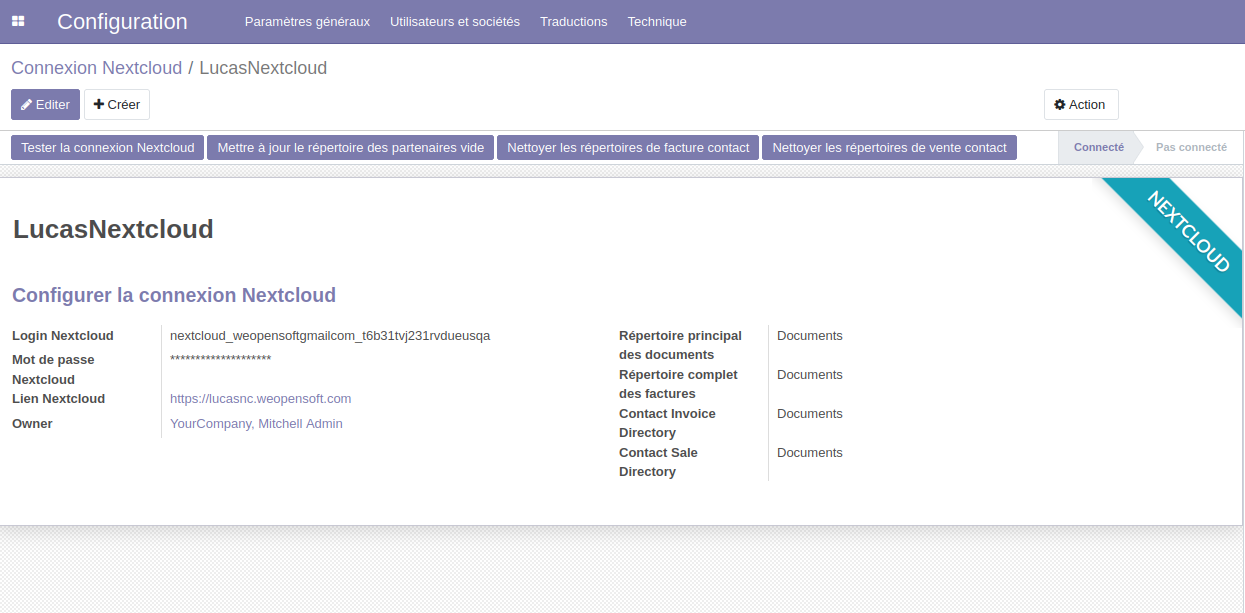The image size is (1245, 613).
Task: Click Documents value for Répertoire complet des factures
Action: pos(810,374)
